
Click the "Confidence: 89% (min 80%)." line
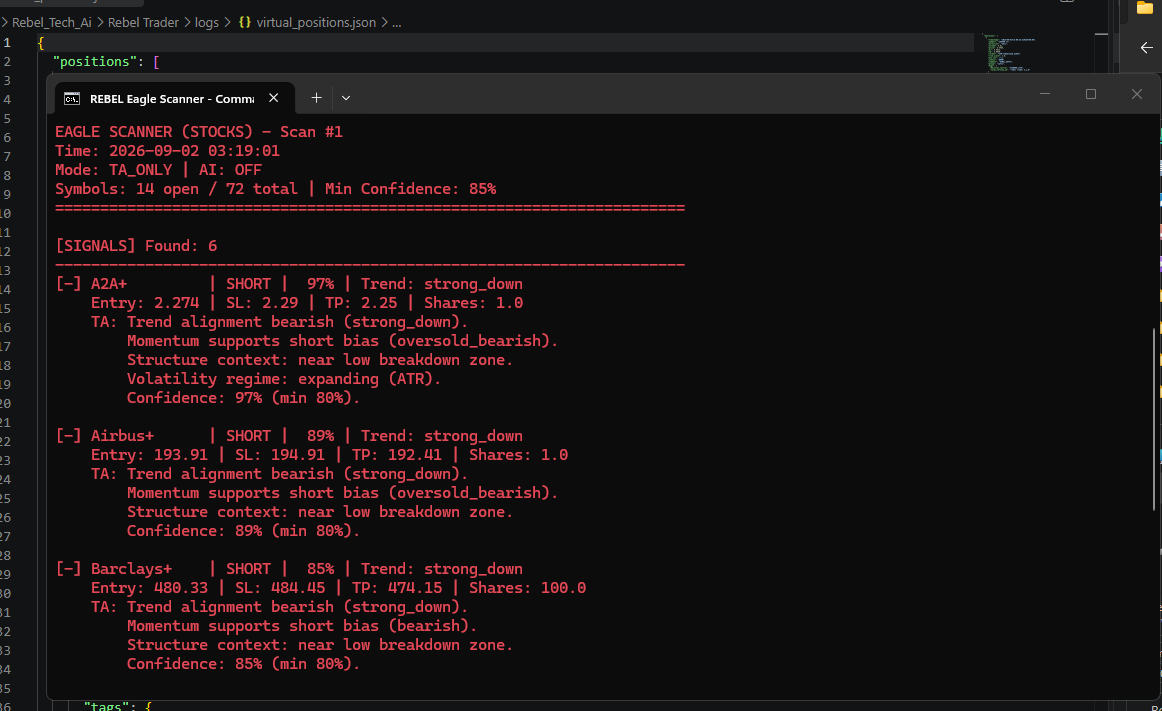coord(243,531)
